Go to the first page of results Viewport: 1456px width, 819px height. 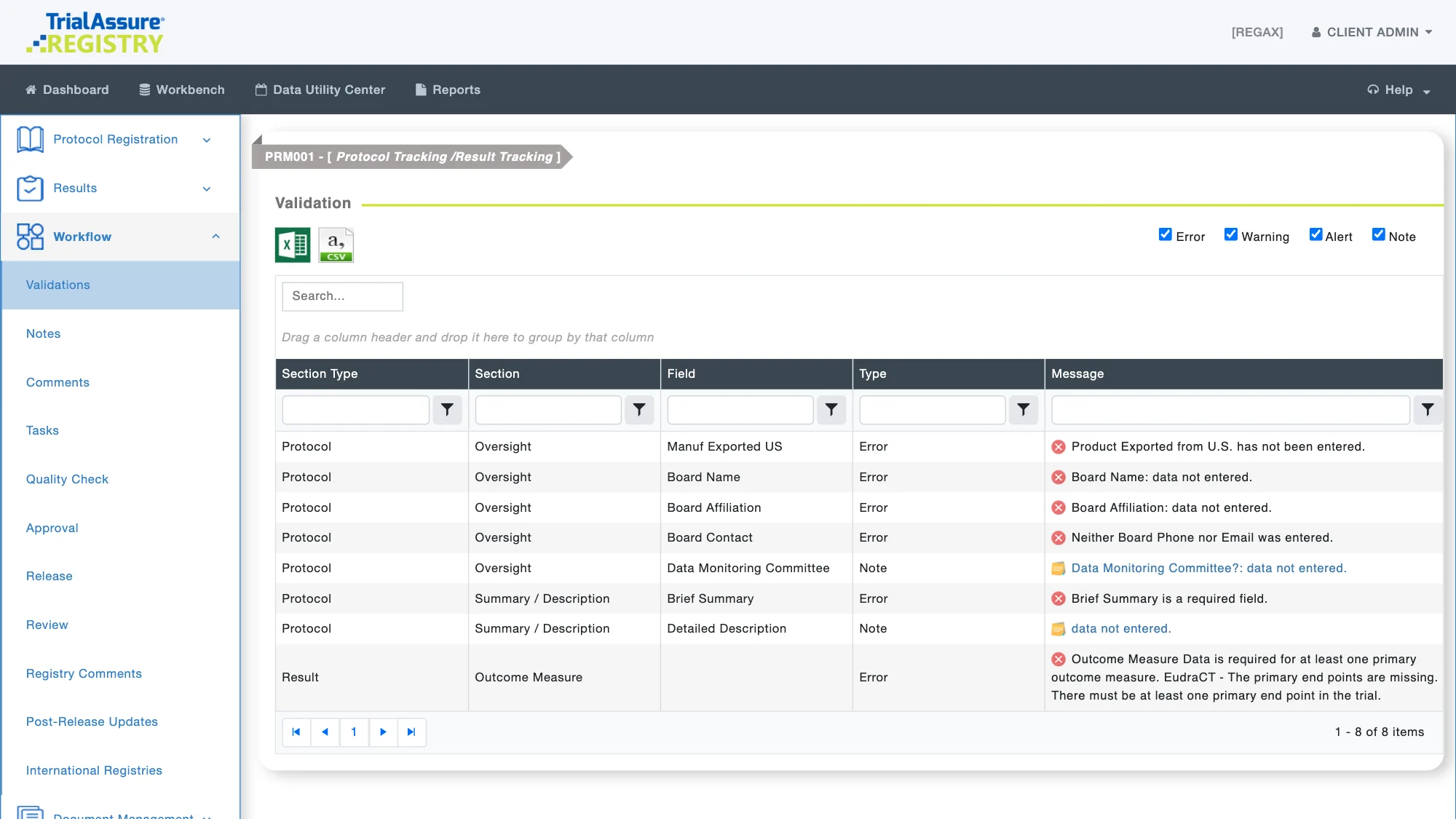coord(296,732)
